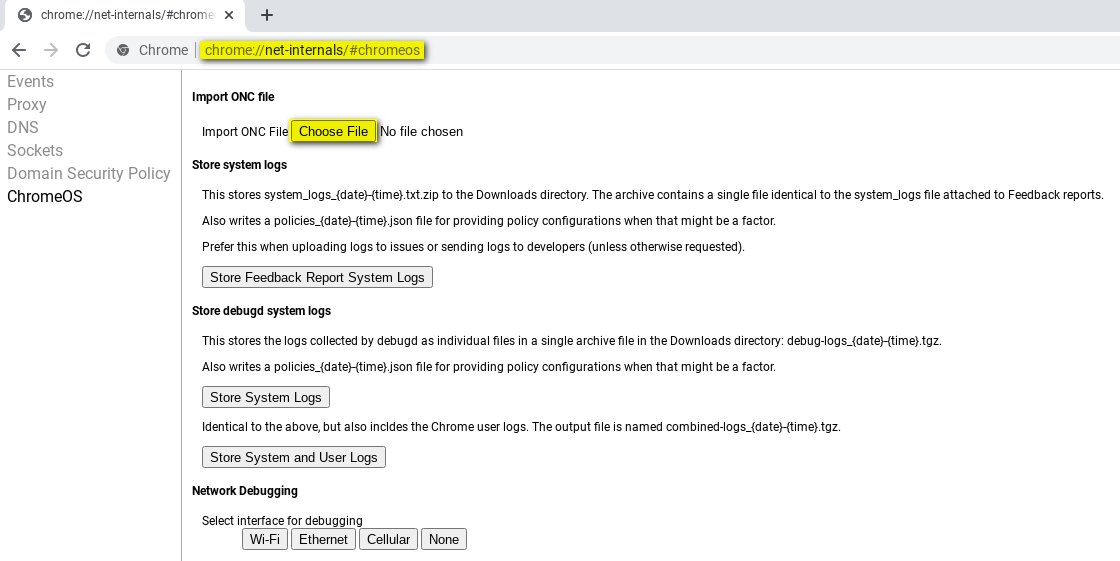This screenshot has width=1120, height=561.
Task: Go to the DNS section
Action: tap(23, 128)
